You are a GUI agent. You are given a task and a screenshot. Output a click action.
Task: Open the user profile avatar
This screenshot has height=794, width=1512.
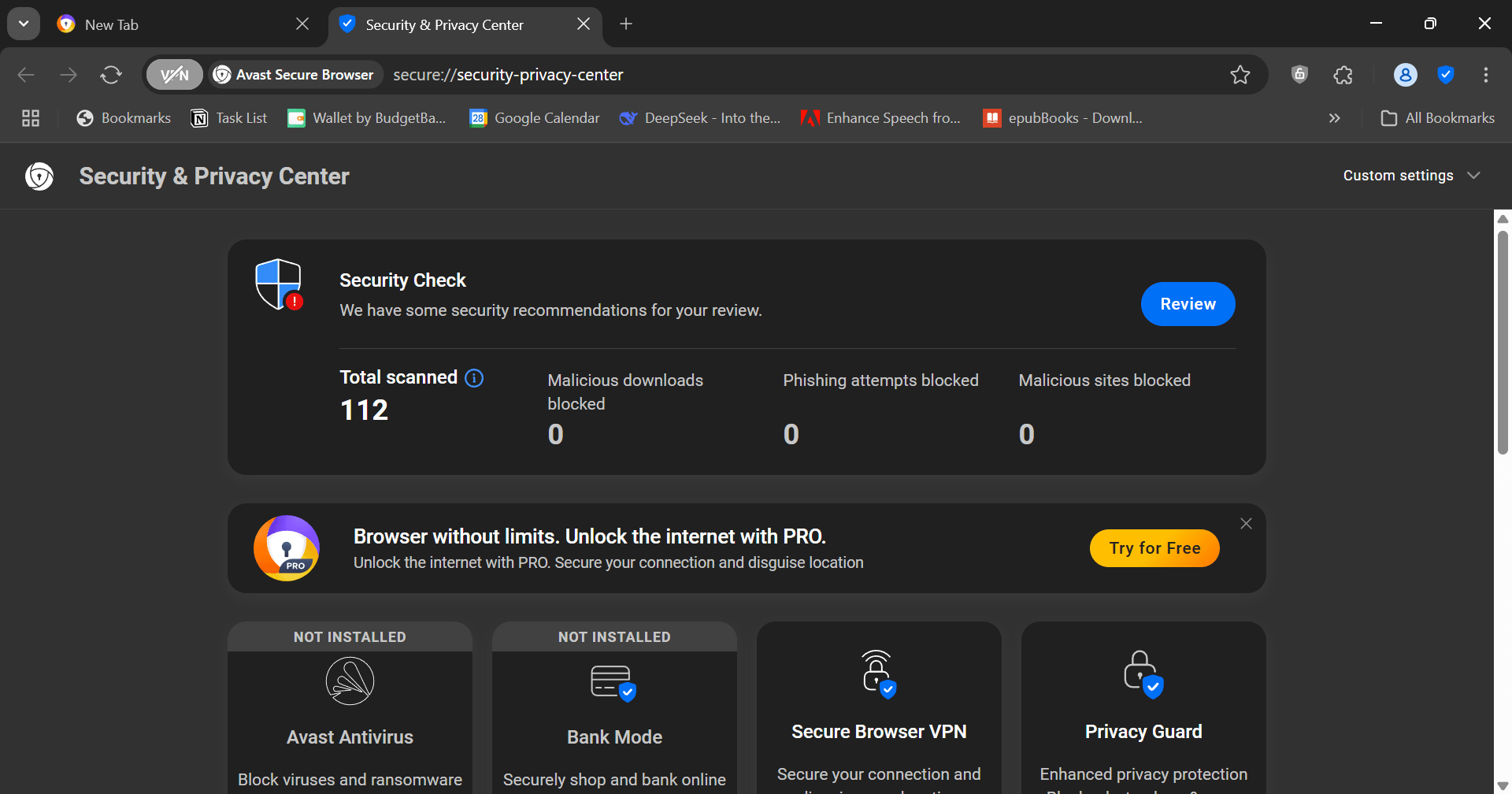click(1406, 75)
